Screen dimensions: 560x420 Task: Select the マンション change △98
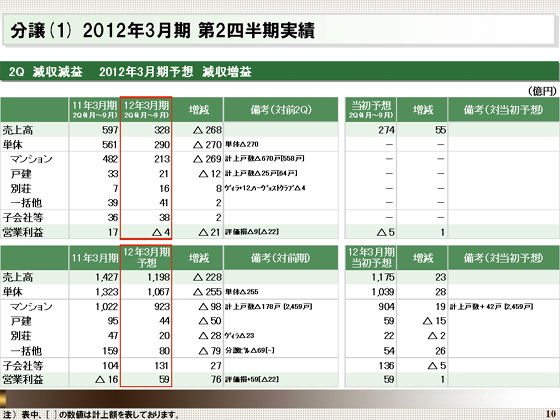(210, 306)
